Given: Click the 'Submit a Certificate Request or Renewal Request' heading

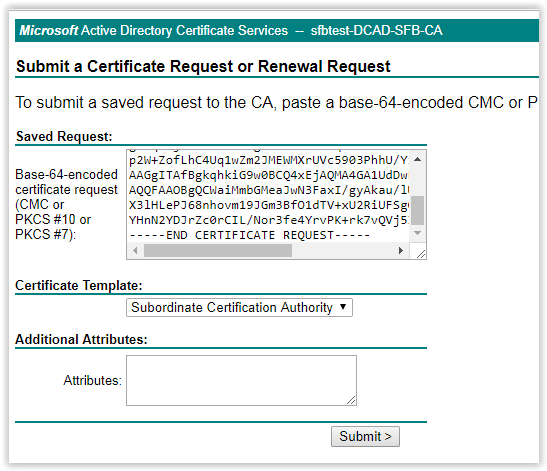Looking at the screenshot, I should click(203, 66).
